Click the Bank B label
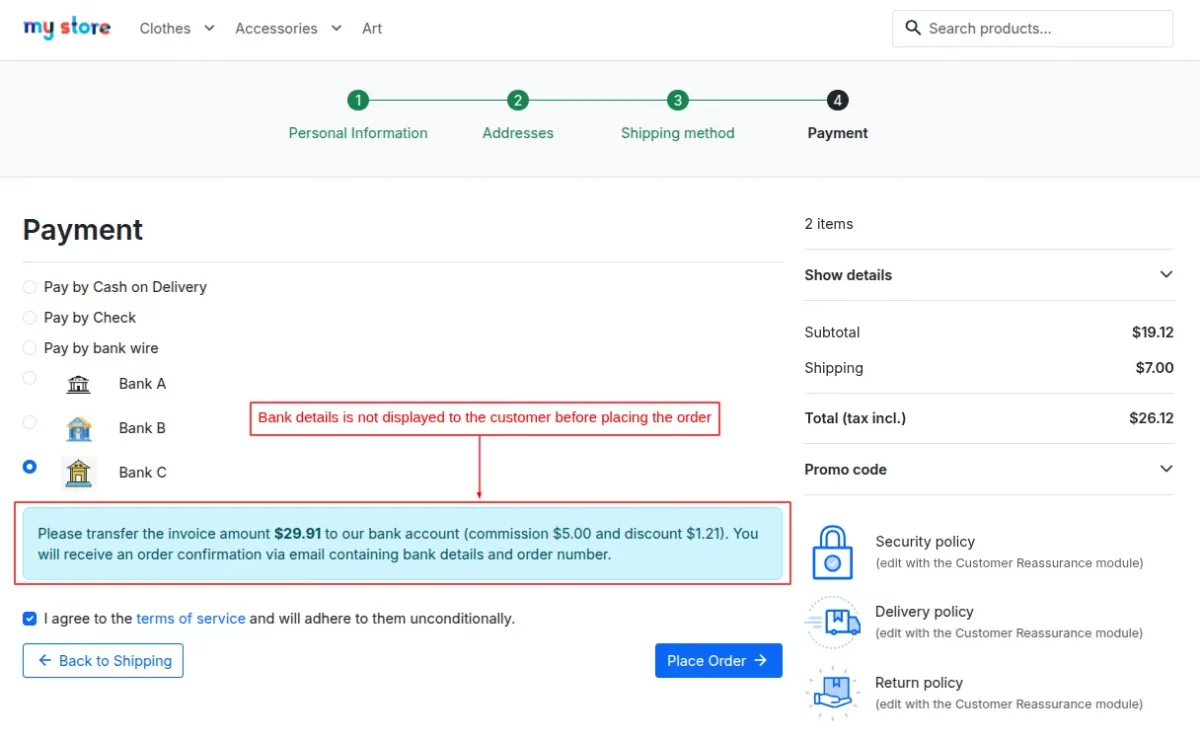1200x738 pixels. coord(142,428)
